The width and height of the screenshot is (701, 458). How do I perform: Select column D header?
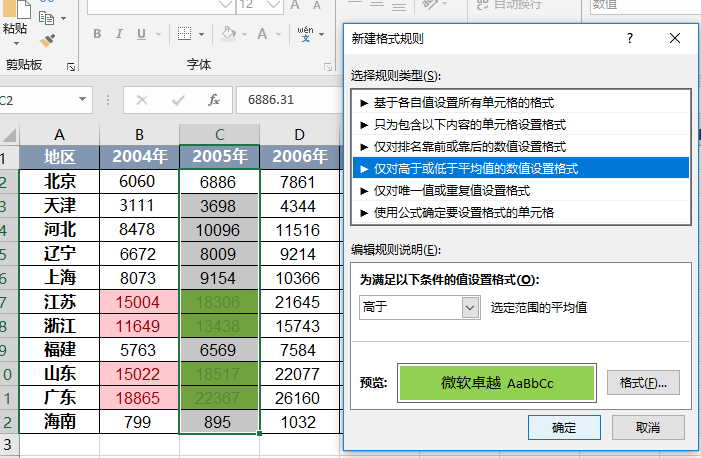click(x=299, y=135)
